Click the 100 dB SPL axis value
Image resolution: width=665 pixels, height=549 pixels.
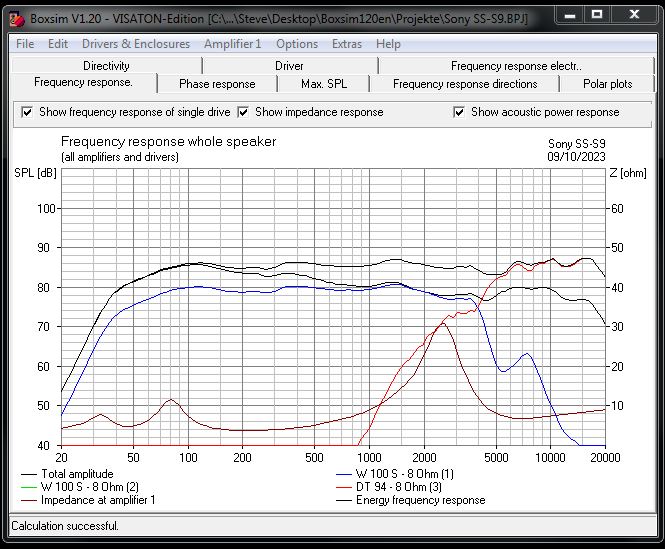tap(47, 209)
